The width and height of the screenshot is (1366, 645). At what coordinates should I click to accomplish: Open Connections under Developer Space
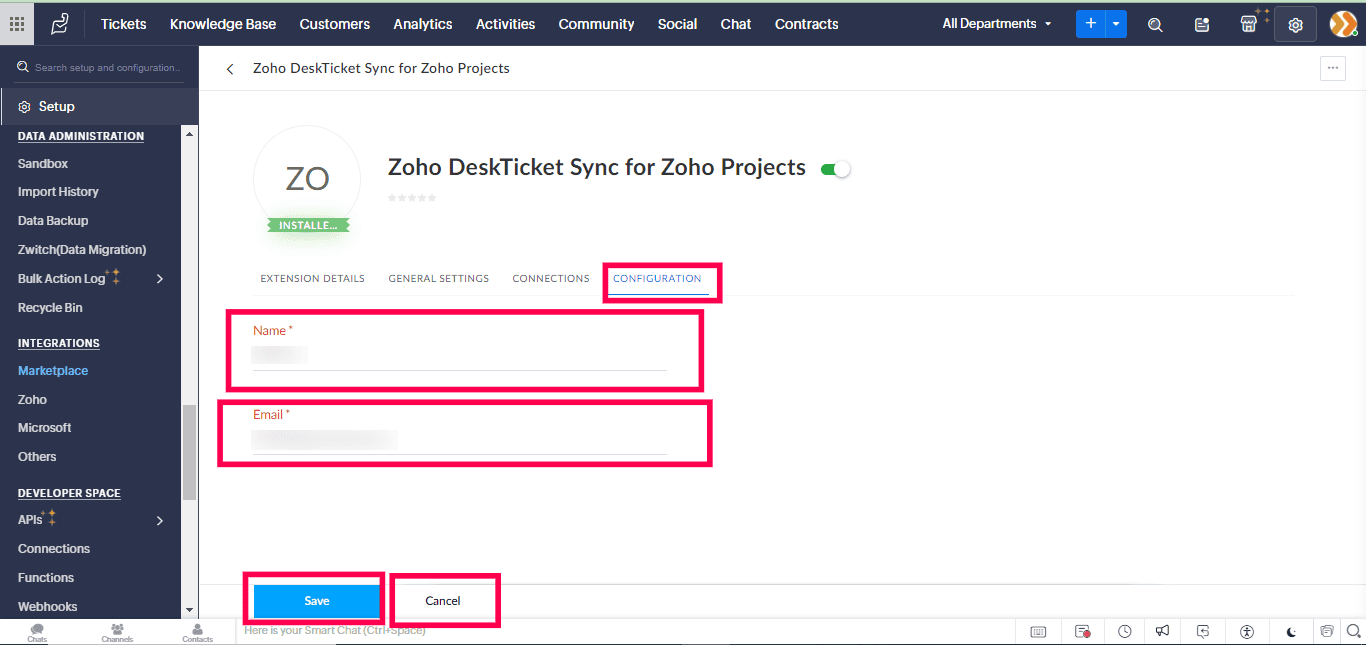click(54, 549)
